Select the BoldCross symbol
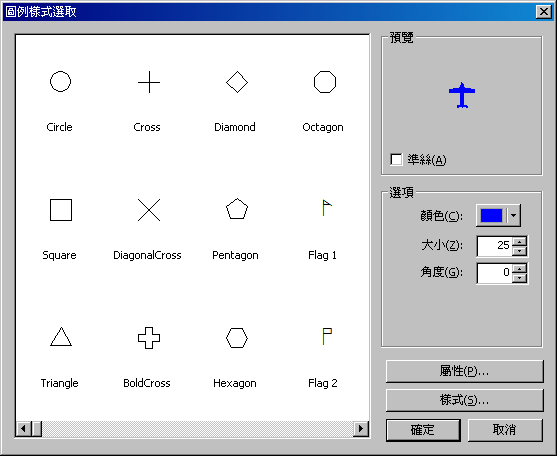Screen dimensions: 557x456 tap(149, 338)
